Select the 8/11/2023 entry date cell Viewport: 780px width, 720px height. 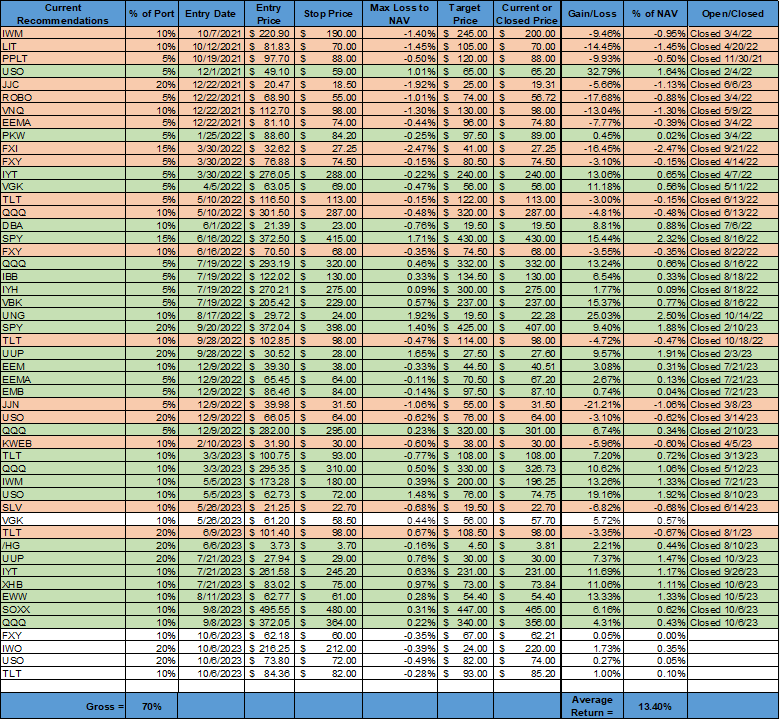click(211, 597)
